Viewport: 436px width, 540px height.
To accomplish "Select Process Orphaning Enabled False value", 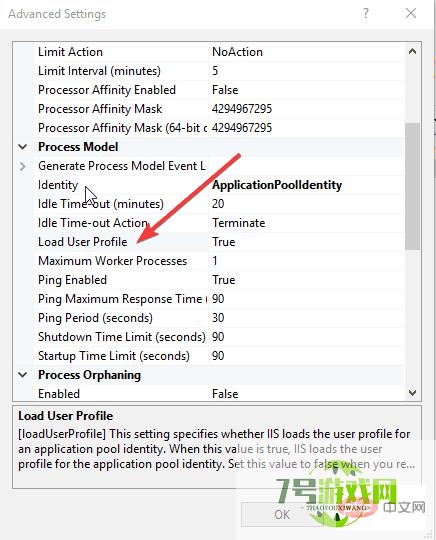I will [x=306, y=393].
